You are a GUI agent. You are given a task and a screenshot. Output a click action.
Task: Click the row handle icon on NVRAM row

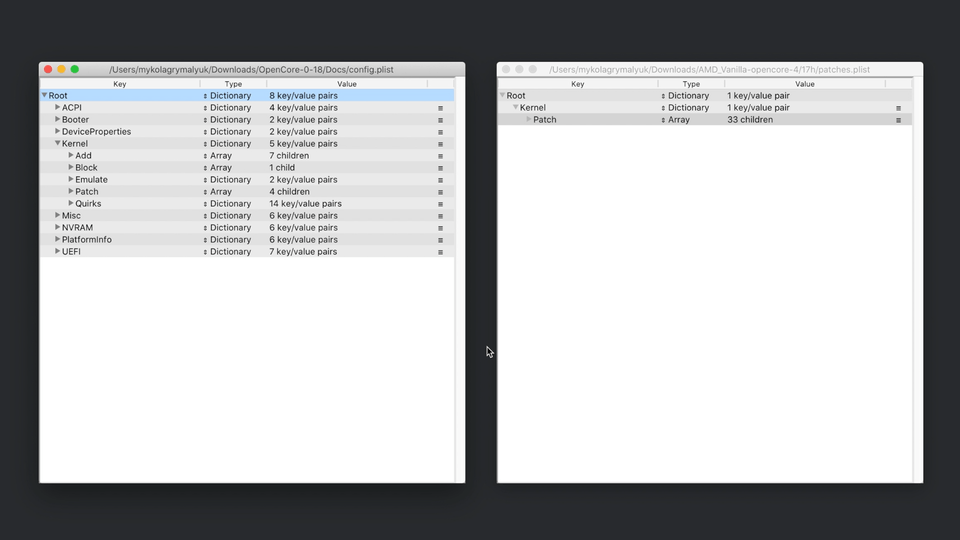(x=440, y=228)
